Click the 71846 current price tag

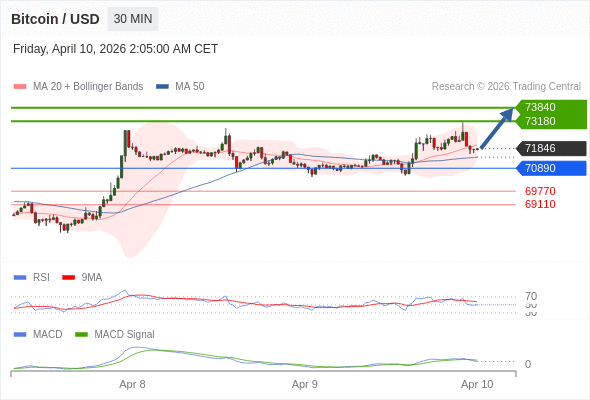pyautogui.click(x=551, y=148)
